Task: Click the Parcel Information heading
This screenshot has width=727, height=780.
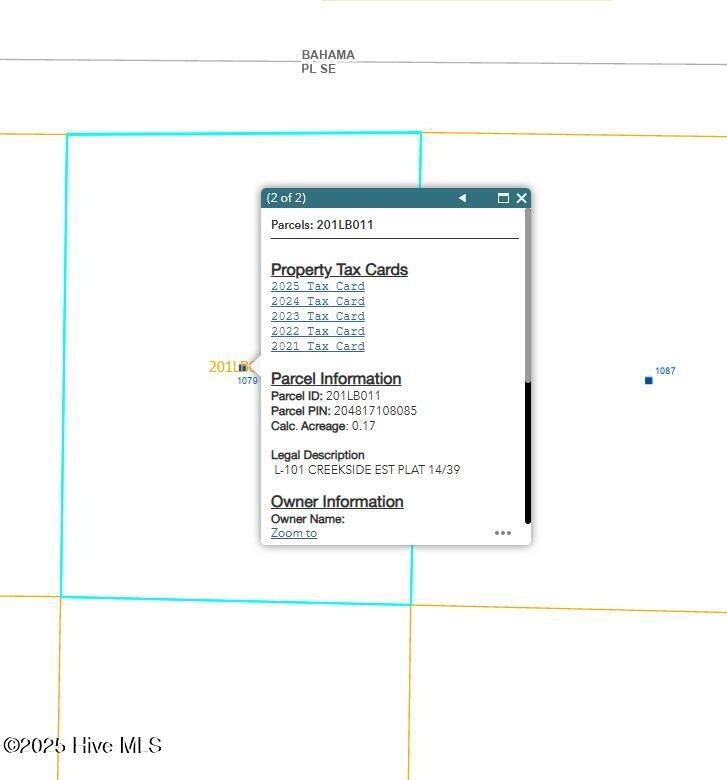Action: click(336, 378)
